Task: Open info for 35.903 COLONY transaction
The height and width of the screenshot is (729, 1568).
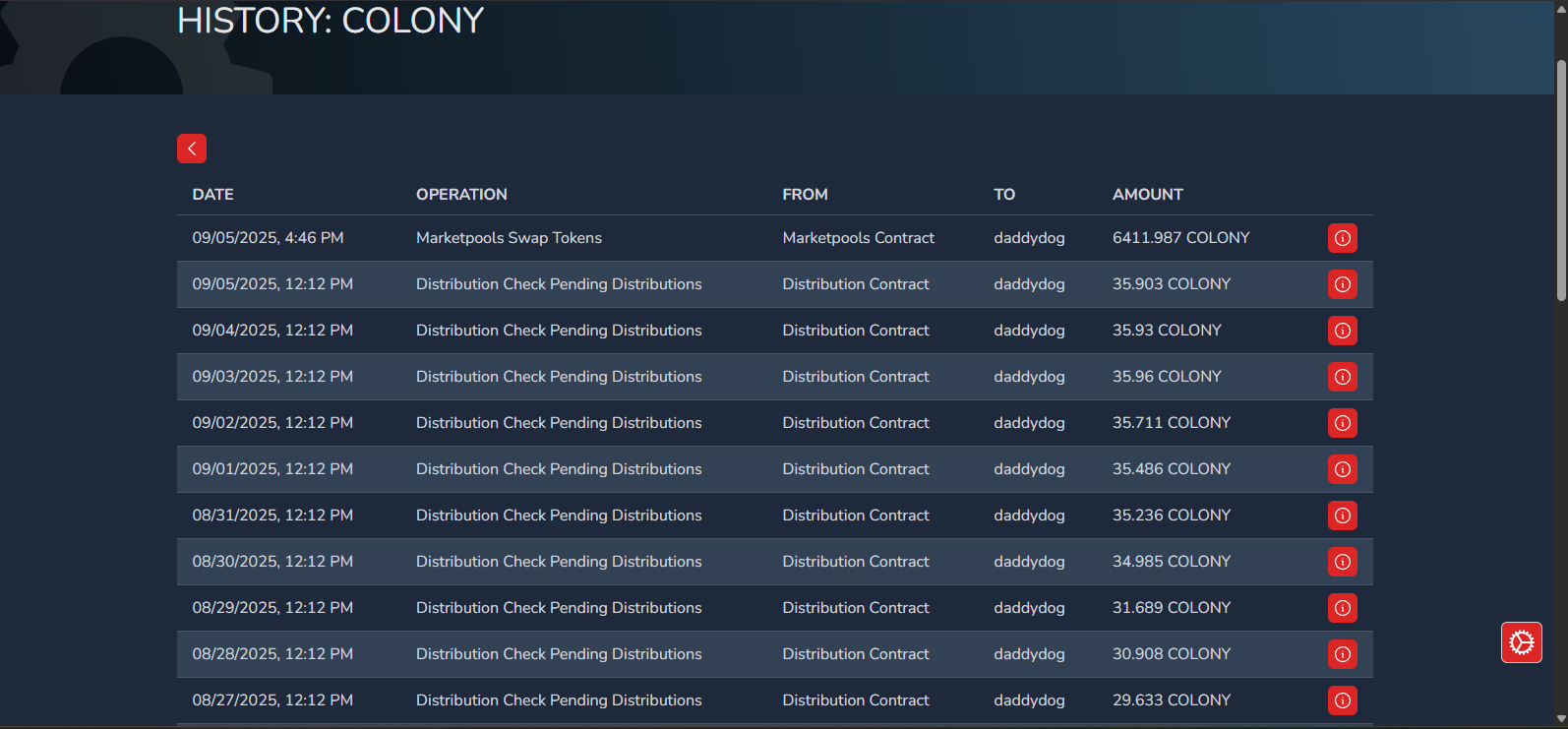Action: click(x=1343, y=284)
